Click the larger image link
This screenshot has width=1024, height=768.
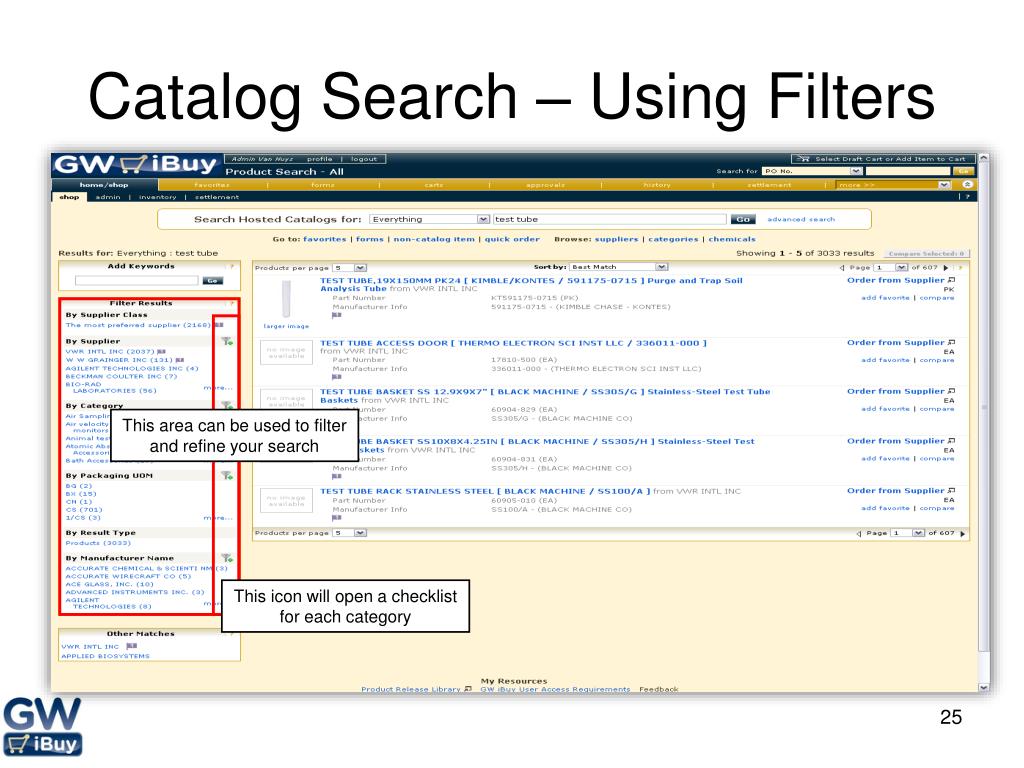point(286,326)
